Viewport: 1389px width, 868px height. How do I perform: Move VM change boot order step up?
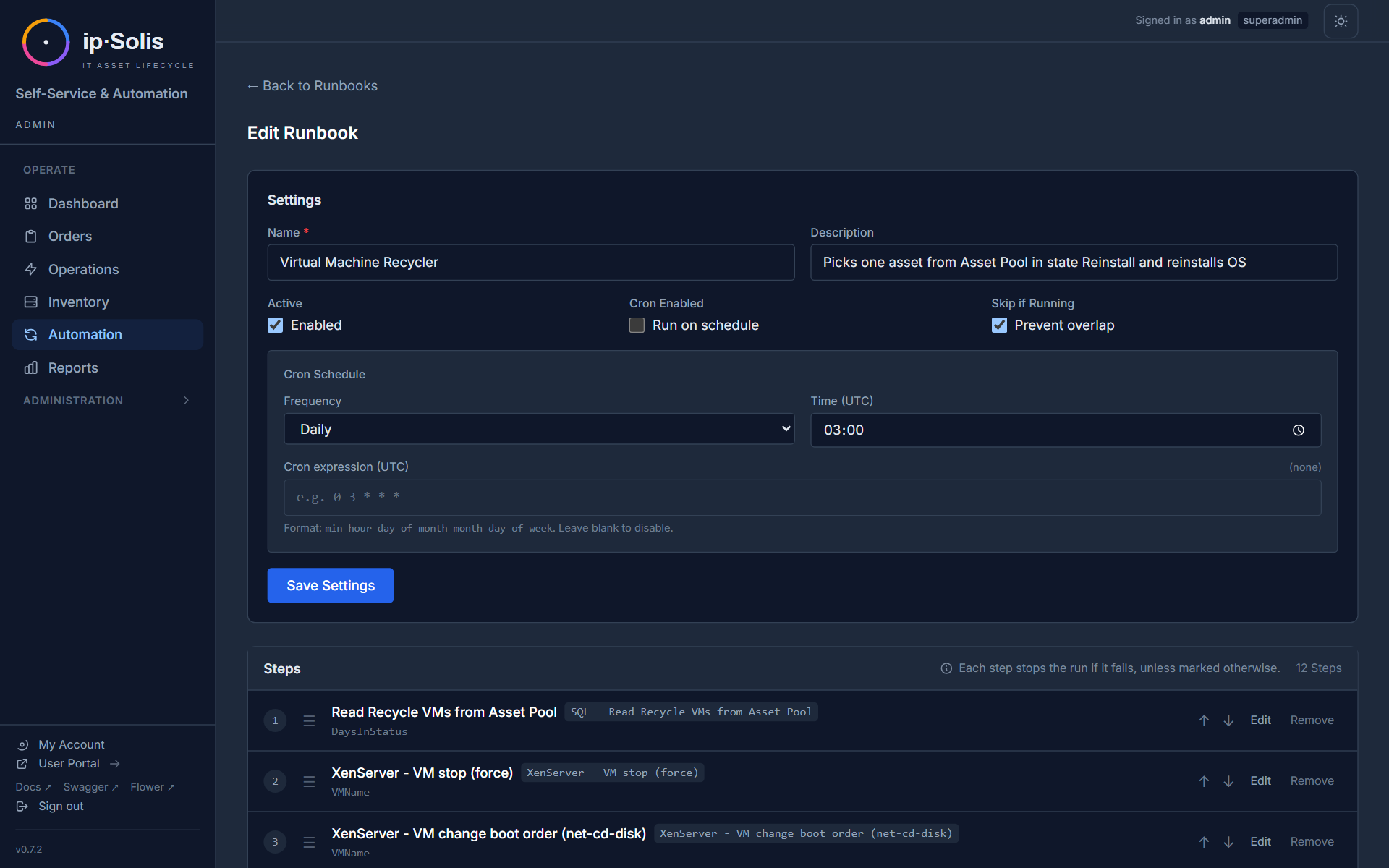coord(1204,842)
